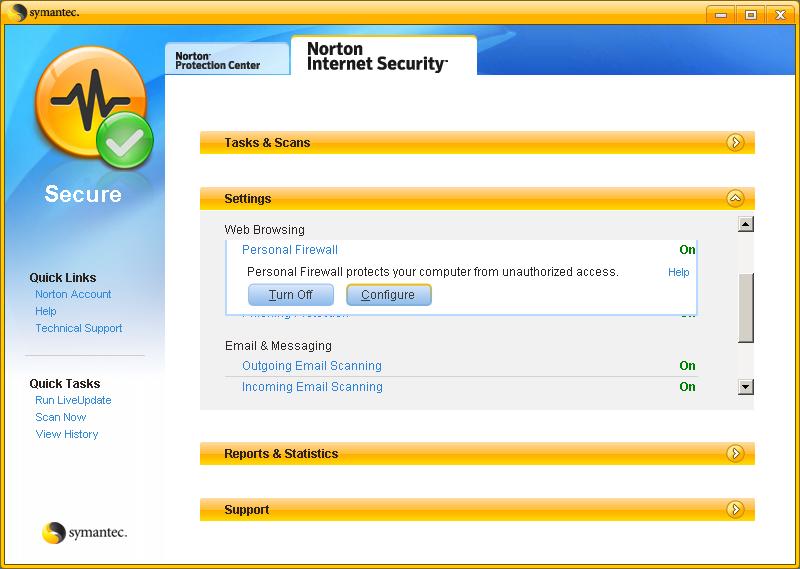
Task: Open Incoming Email Scanning setting
Action: tap(312, 387)
